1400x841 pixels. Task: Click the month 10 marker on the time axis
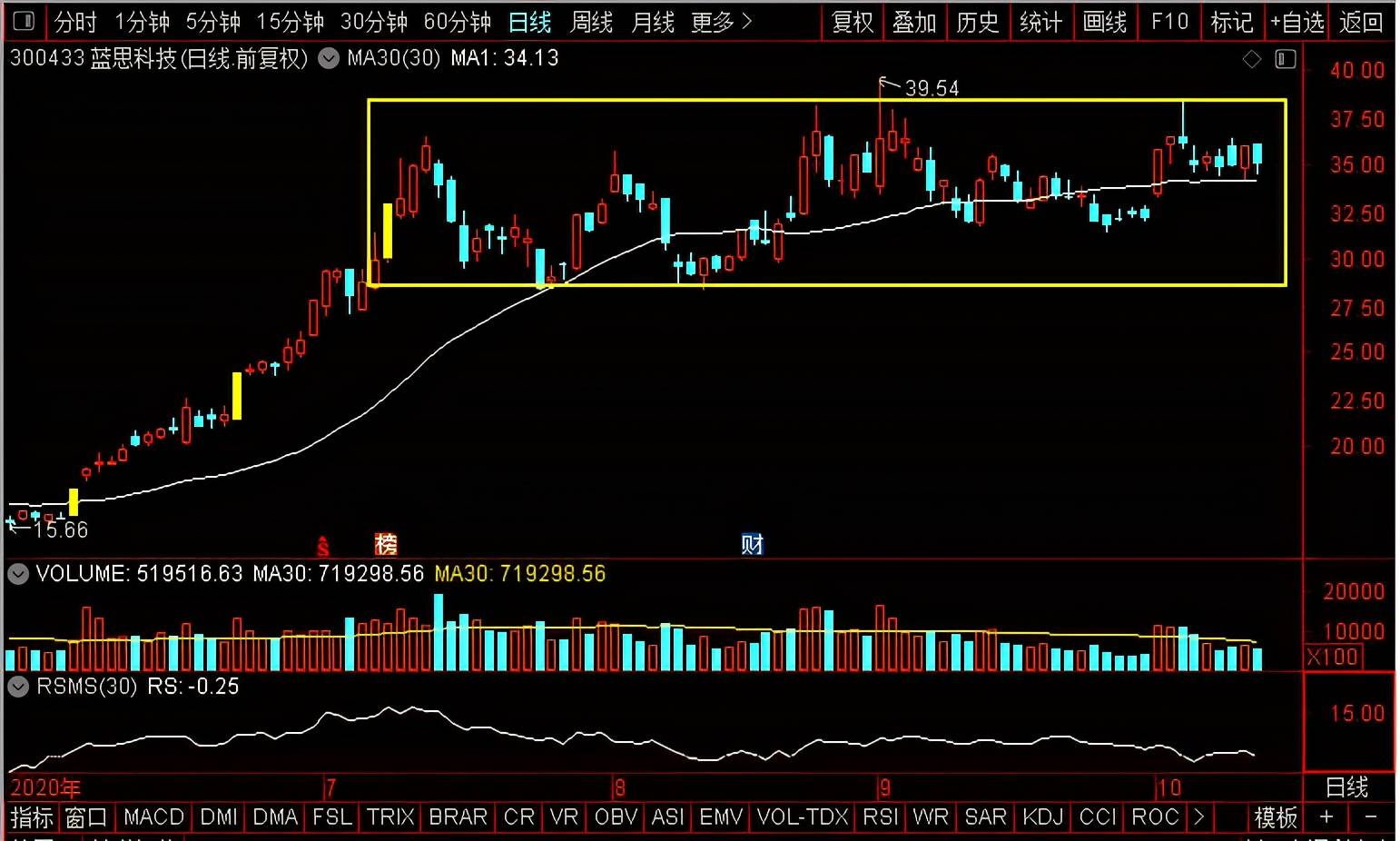tap(1169, 787)
